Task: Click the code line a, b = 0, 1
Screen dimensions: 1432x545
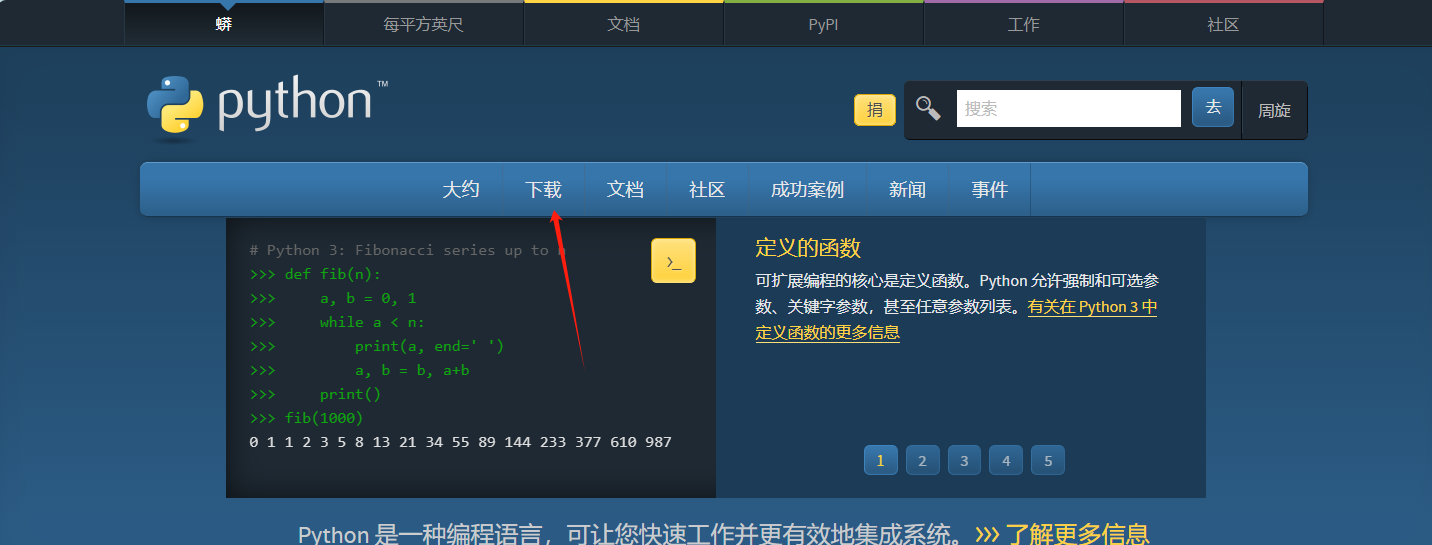Action: [334, 298]
